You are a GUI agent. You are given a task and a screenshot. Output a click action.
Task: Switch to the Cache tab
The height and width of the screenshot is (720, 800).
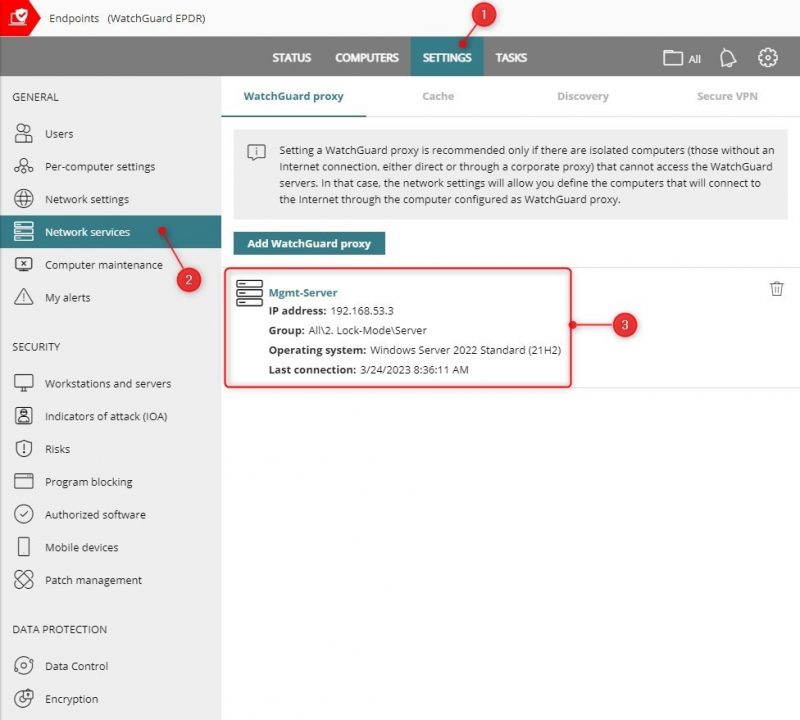click(438, 96)
